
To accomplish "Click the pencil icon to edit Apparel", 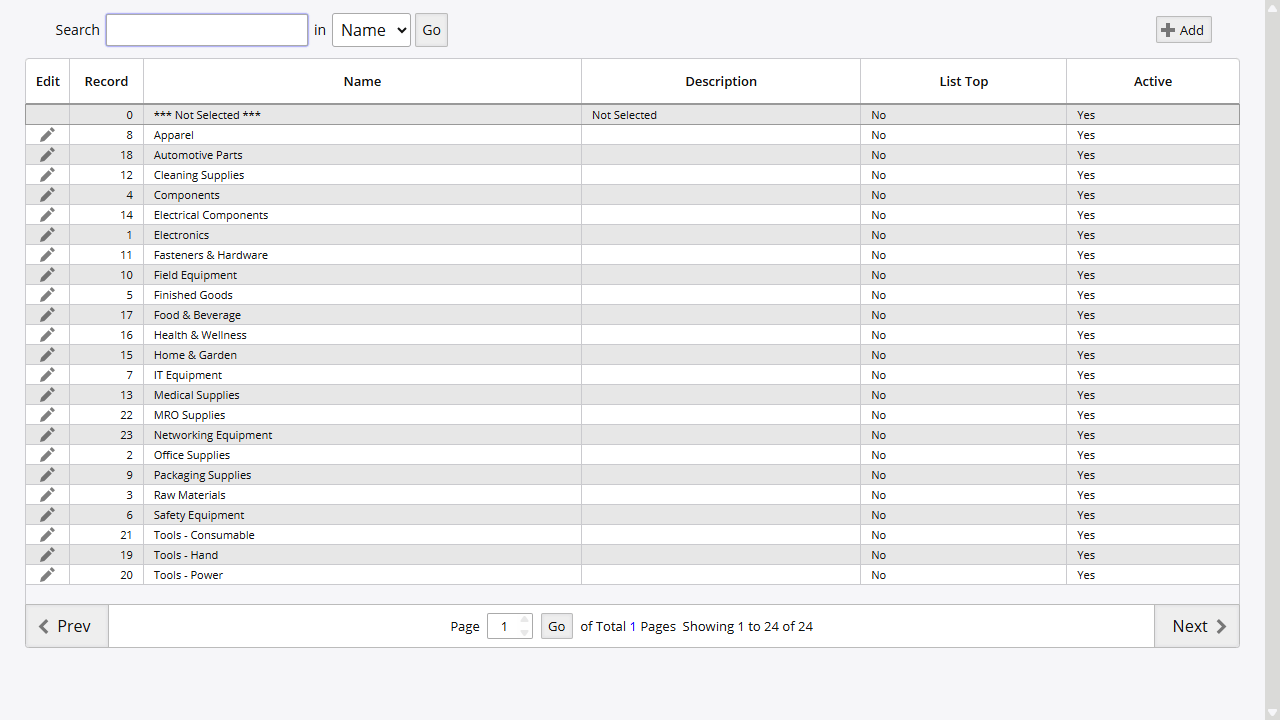I will pos(47,135).
